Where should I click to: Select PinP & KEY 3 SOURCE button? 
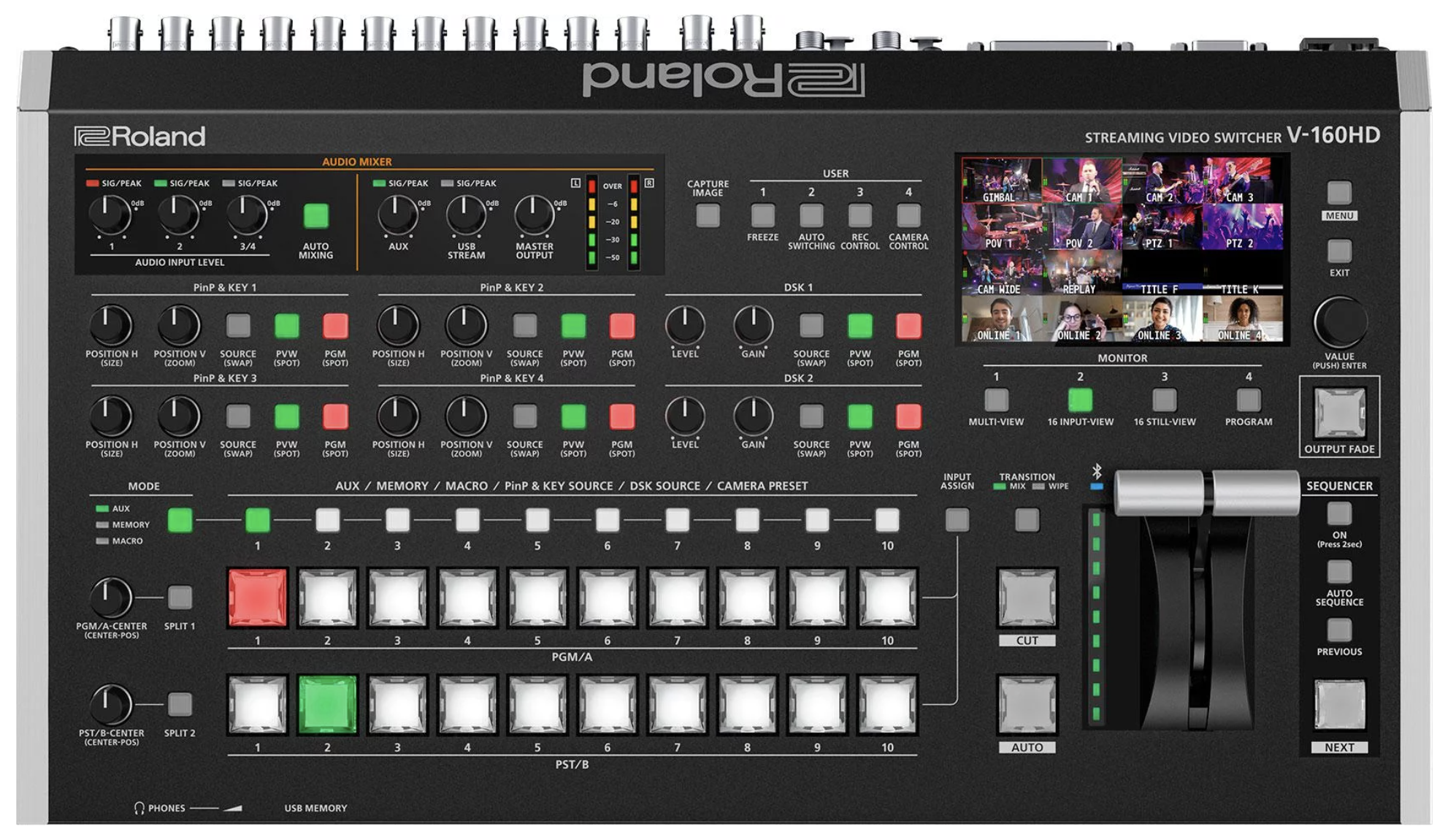point(238,416)
